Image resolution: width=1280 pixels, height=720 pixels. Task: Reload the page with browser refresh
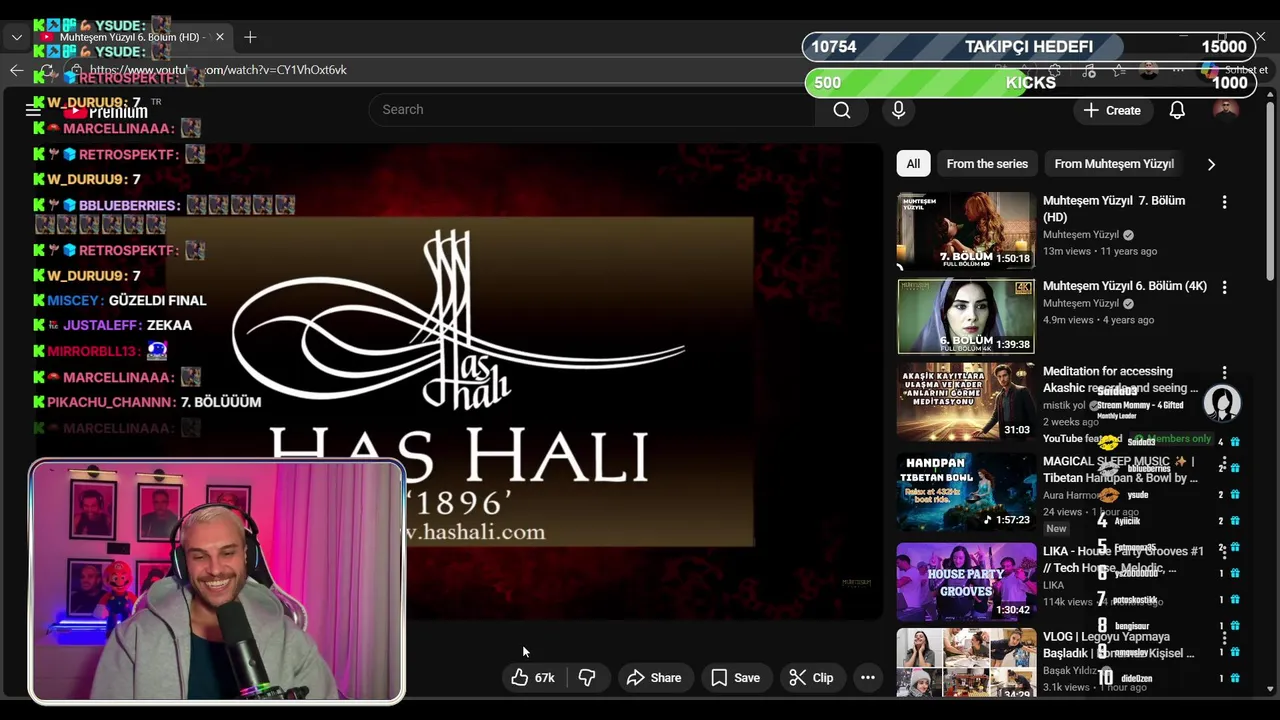[x=47, y=70]
